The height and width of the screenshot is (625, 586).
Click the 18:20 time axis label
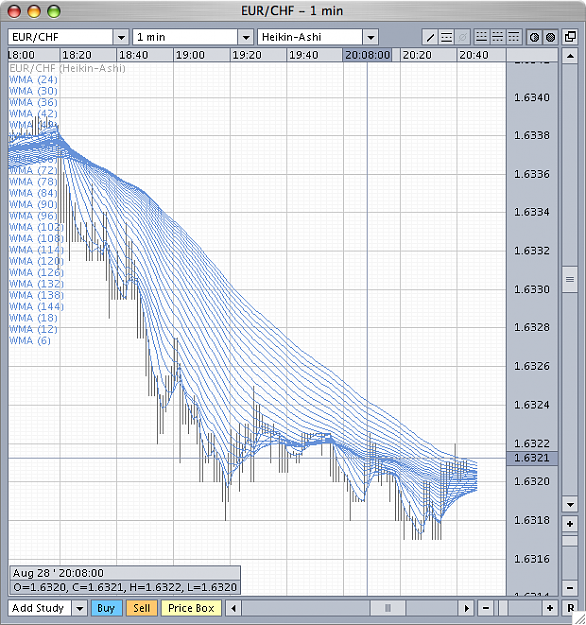click(77, 55)
